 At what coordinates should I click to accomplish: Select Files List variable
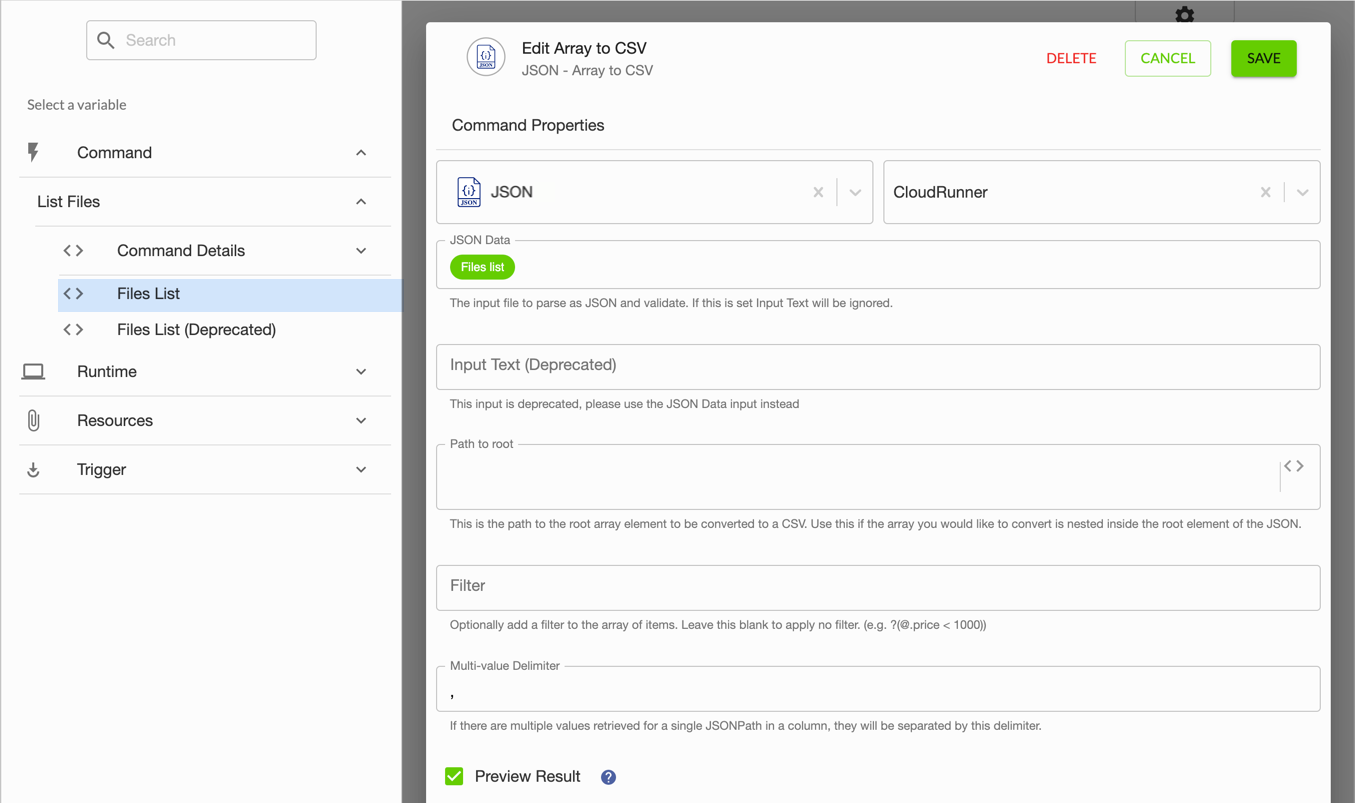point(230,294)
